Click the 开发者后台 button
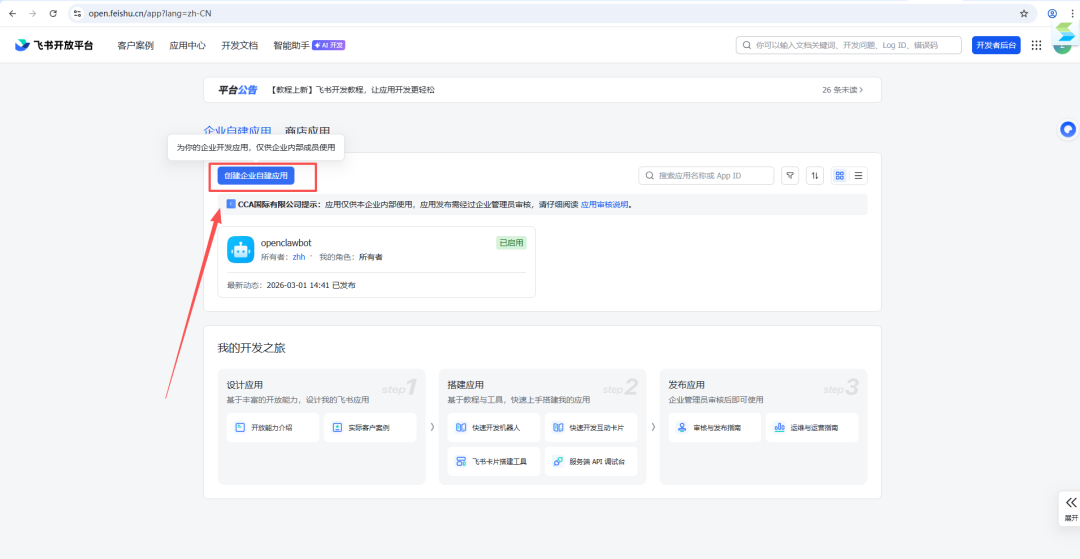This screenshot has height=559, width=1080. 996,45
